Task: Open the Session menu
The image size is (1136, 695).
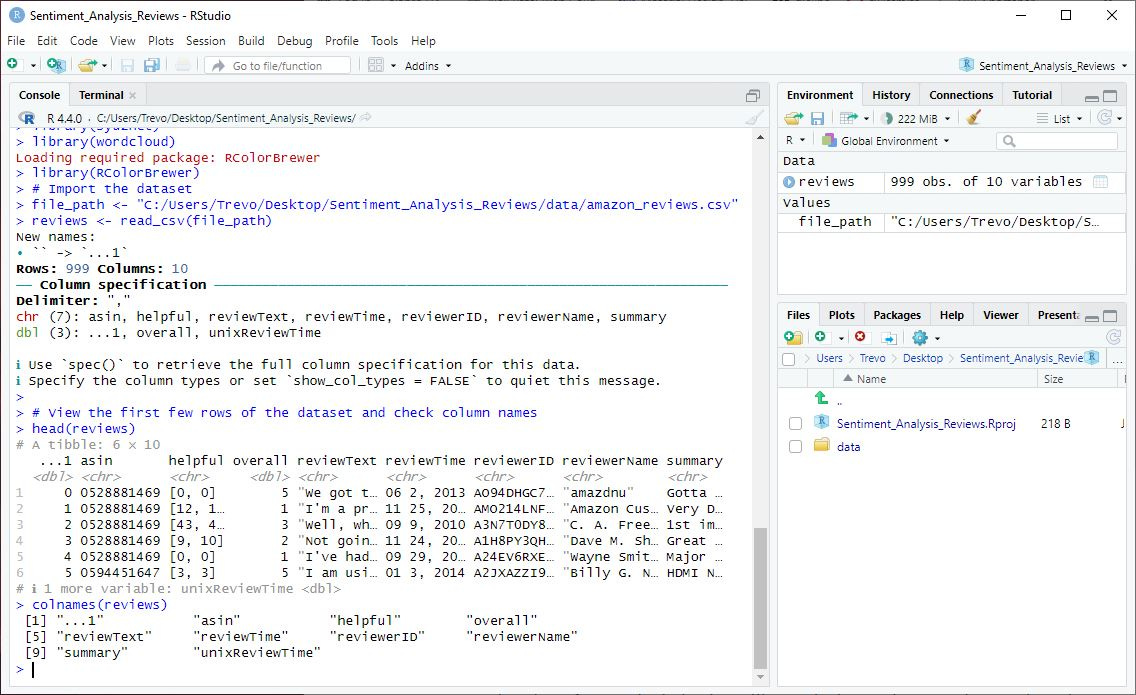Action: click(x=206, y=41)
